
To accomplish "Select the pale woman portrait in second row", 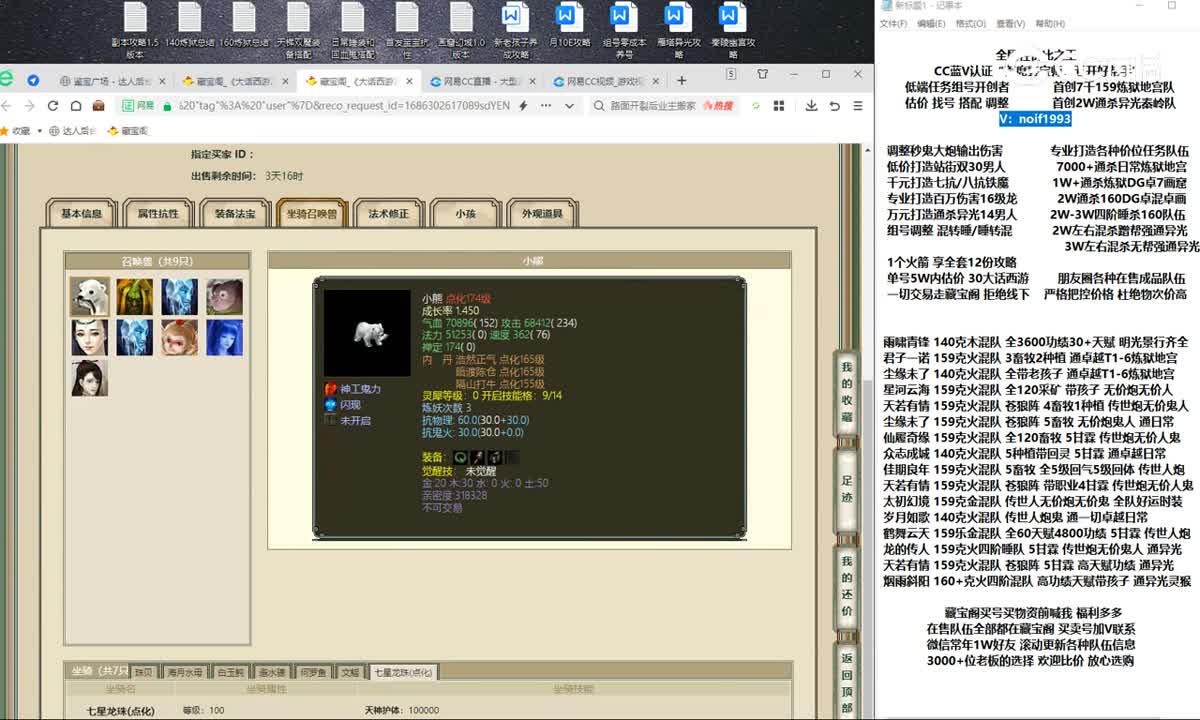I will point(90,337).
